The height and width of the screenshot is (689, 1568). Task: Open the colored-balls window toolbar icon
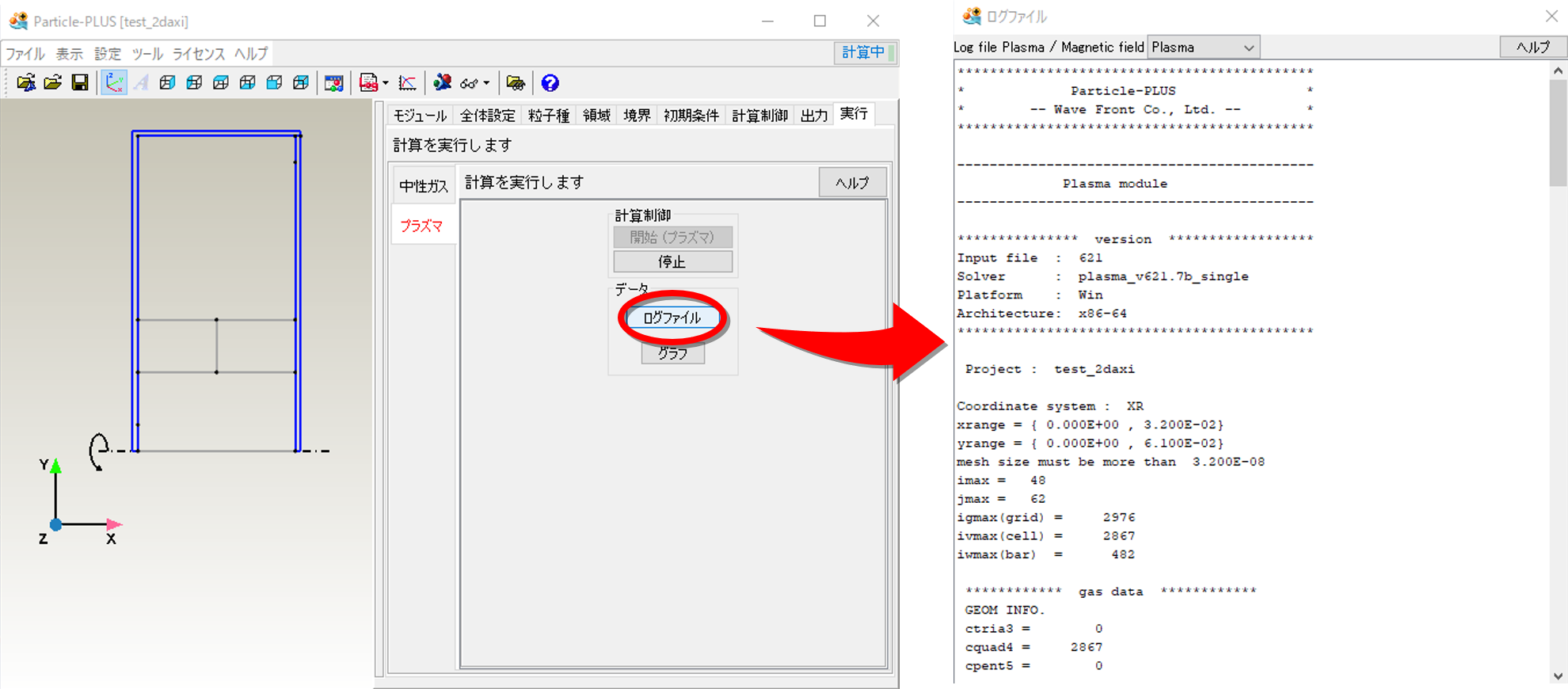334,82
